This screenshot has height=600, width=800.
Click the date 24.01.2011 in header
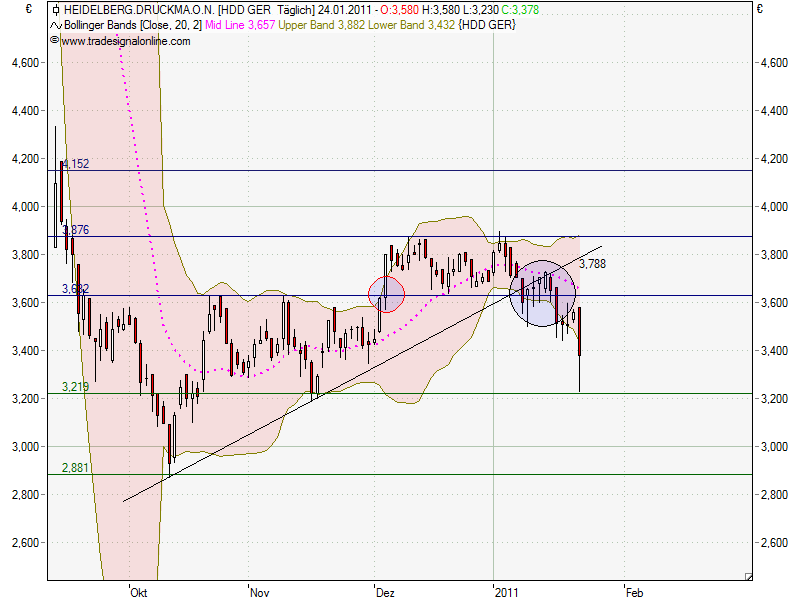click(344, 10)
